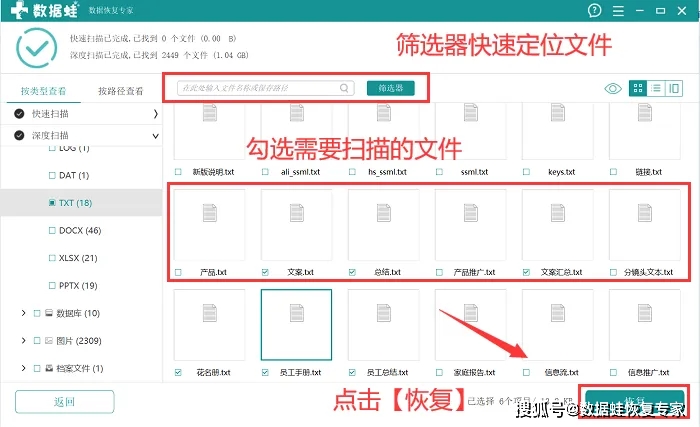Image resolution: width=700 pixels, height=427 pixels.
Task: Click the 链接.txt file name
Action: [649, 172]
